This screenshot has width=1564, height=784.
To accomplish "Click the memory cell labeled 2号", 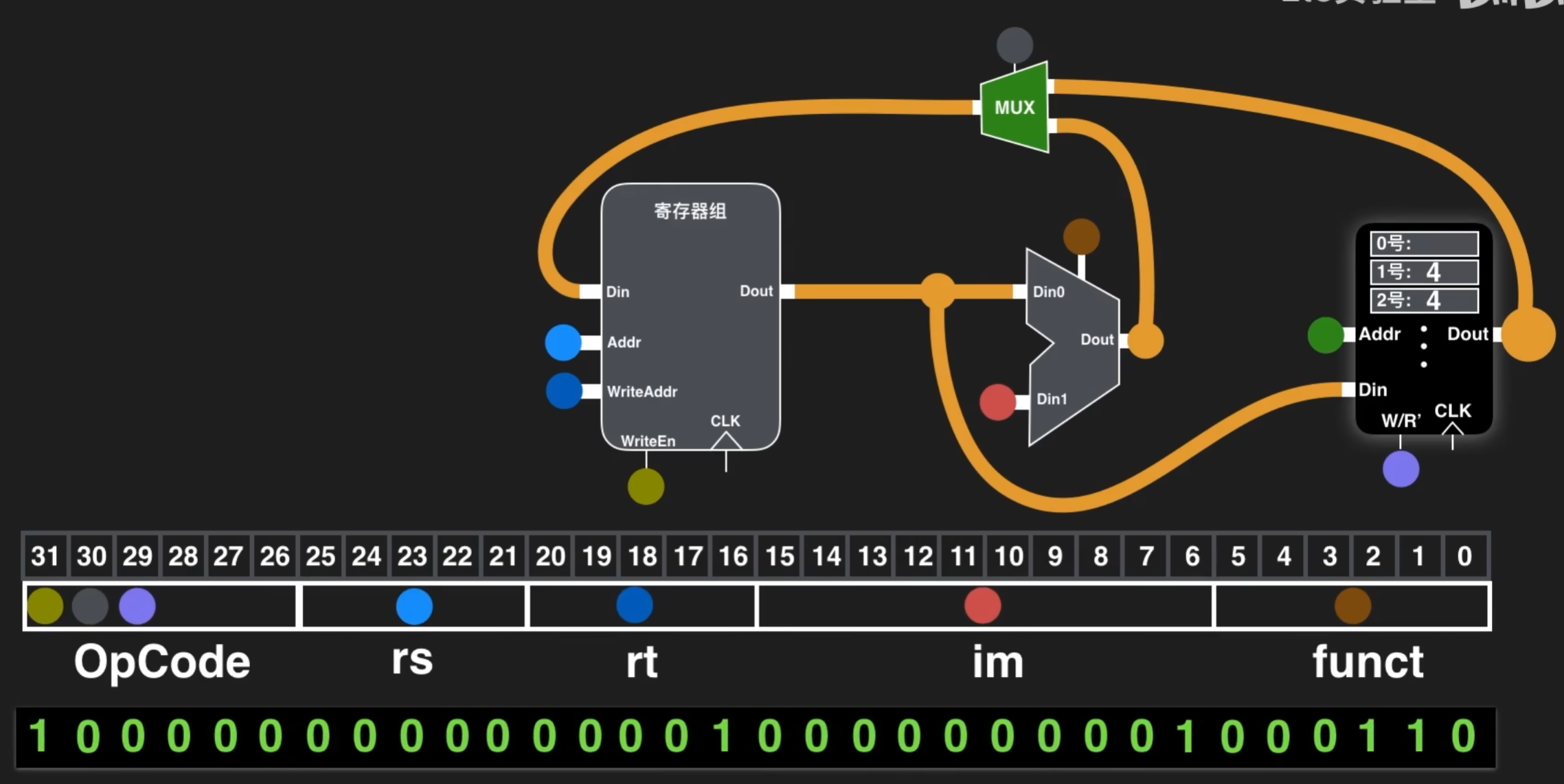I will tap(1424, 300).
